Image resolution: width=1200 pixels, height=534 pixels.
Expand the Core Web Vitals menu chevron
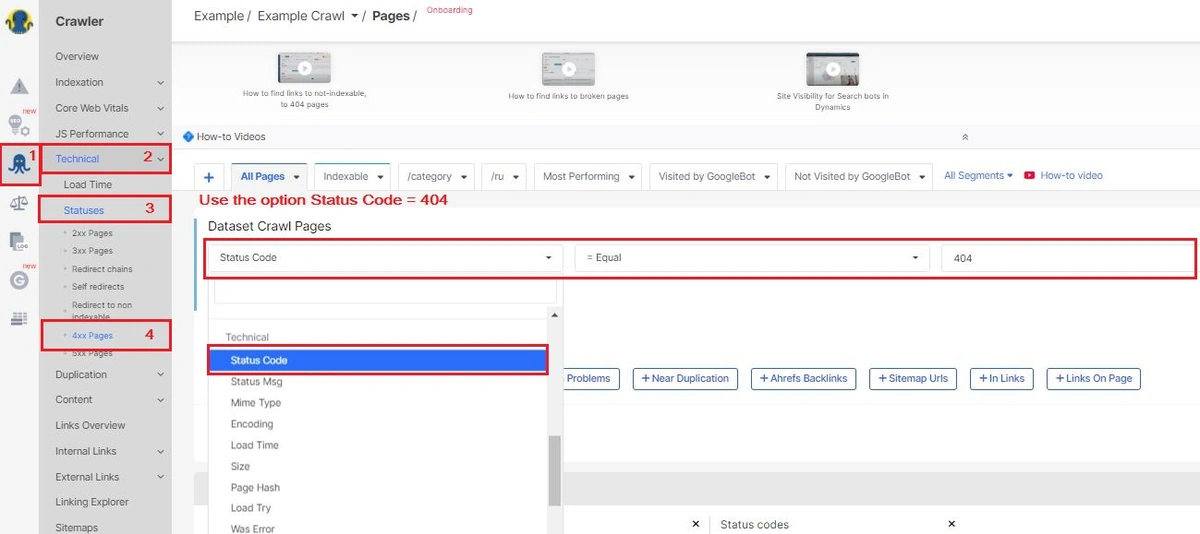tap(161, 108)
